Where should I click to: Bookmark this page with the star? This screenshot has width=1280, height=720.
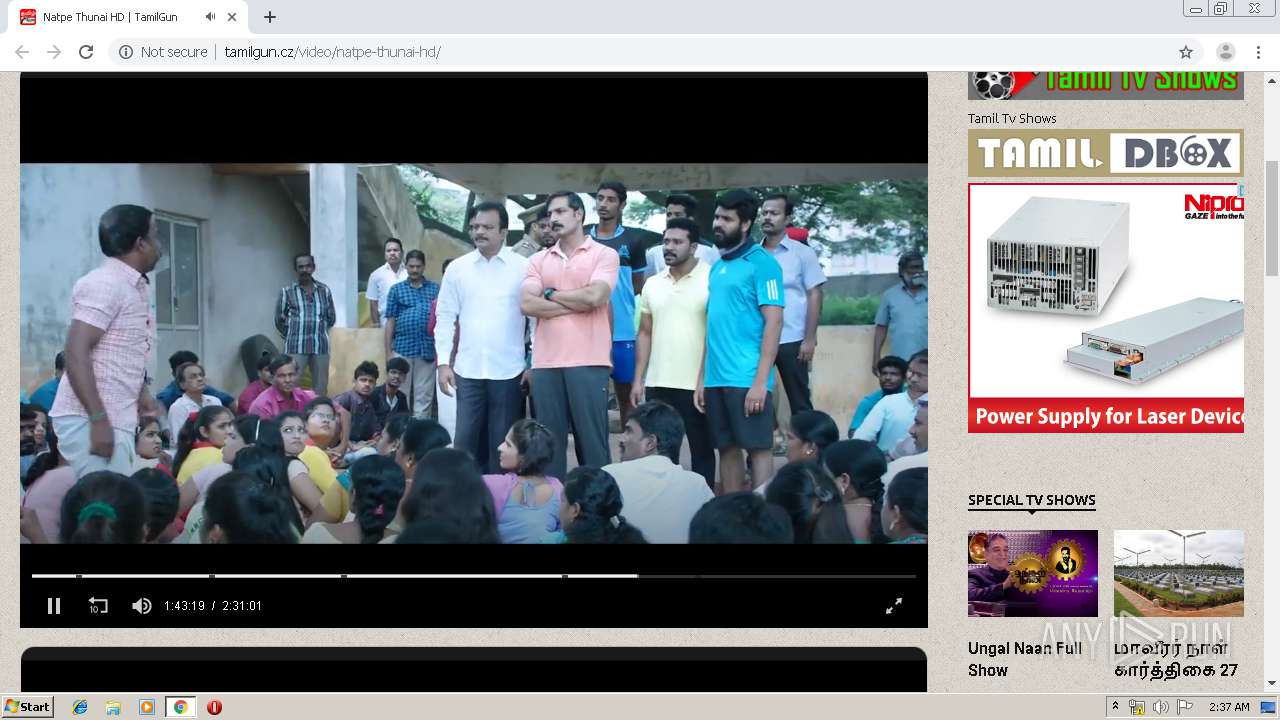[1186, 52]
